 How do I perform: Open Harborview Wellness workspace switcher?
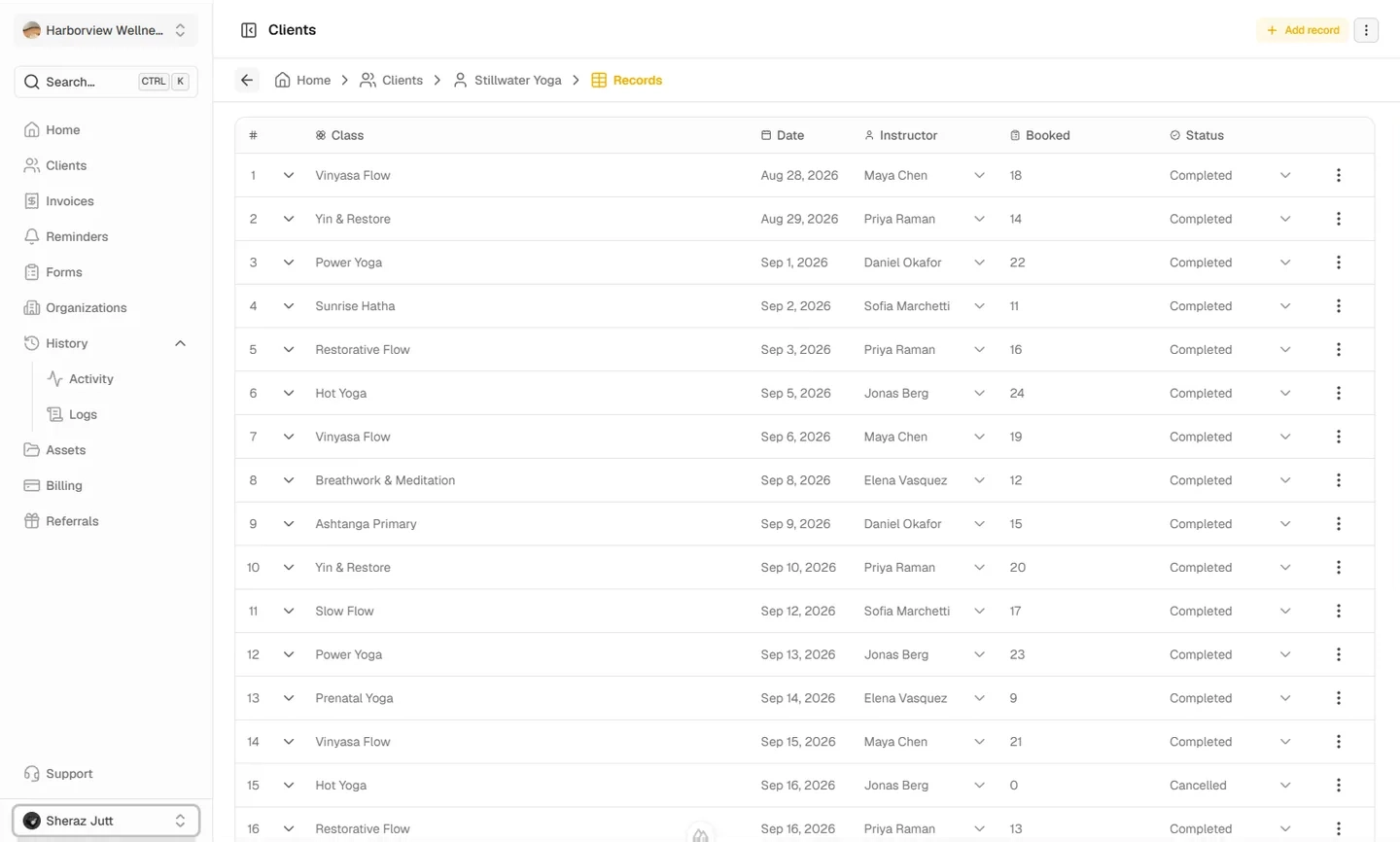coord(105,30)
